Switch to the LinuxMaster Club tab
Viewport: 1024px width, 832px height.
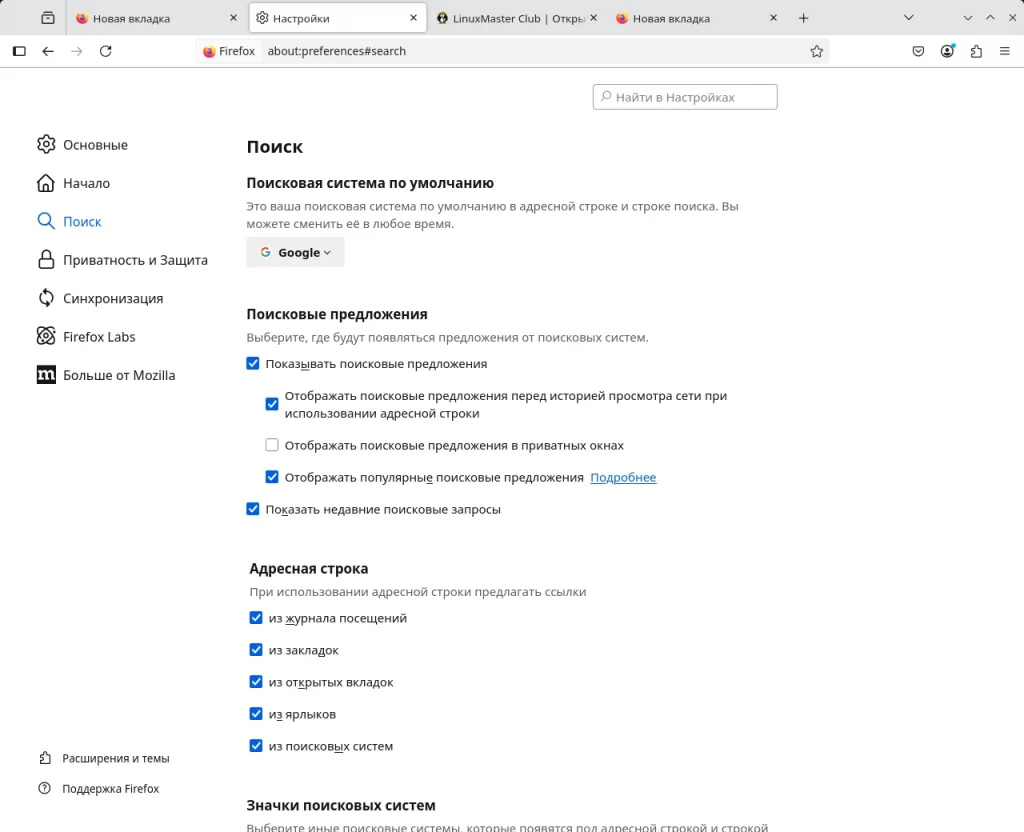[x=516, y=18]
